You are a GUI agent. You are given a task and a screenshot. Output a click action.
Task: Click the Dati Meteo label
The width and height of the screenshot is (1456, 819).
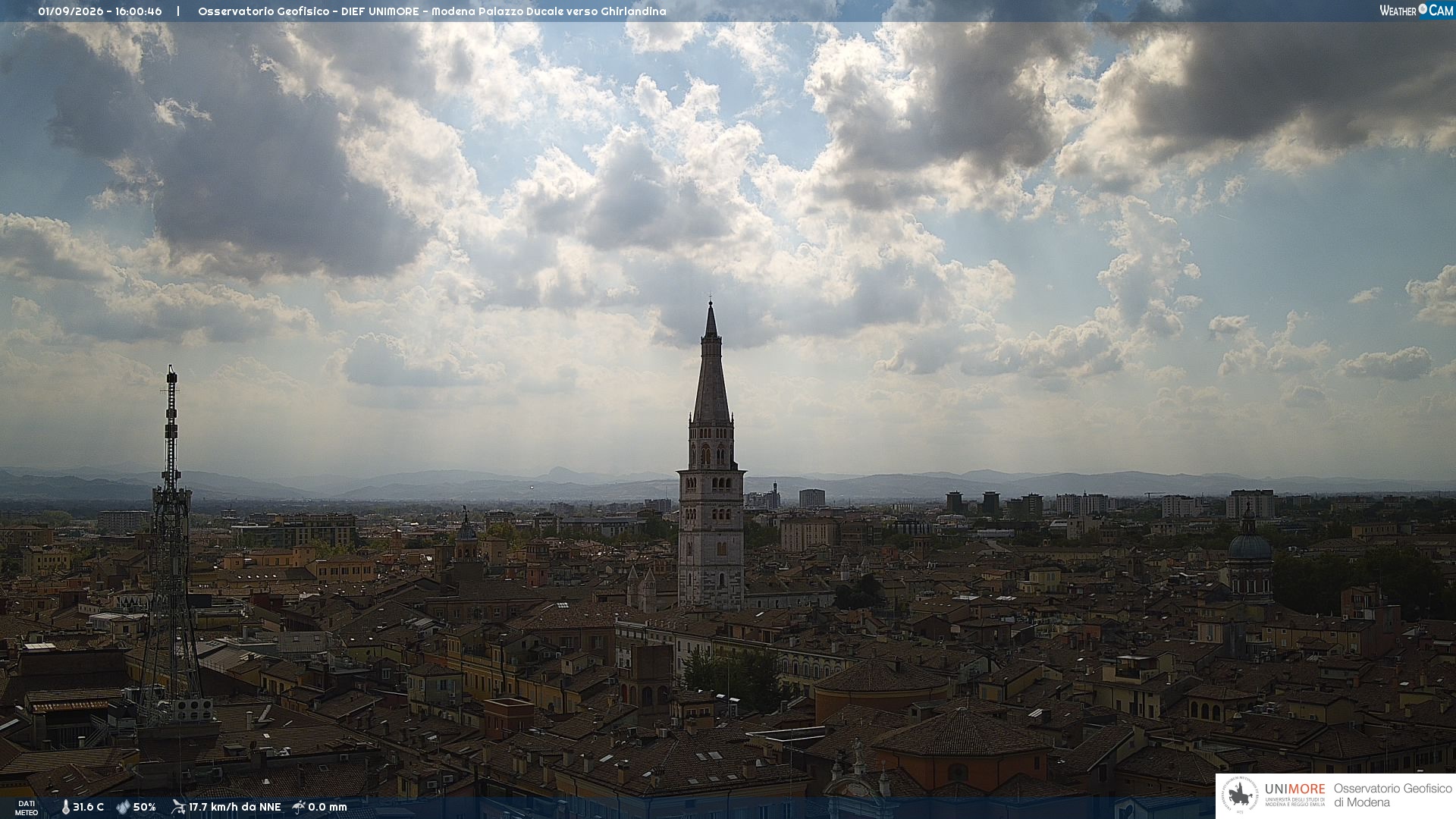tap(26, 808)
